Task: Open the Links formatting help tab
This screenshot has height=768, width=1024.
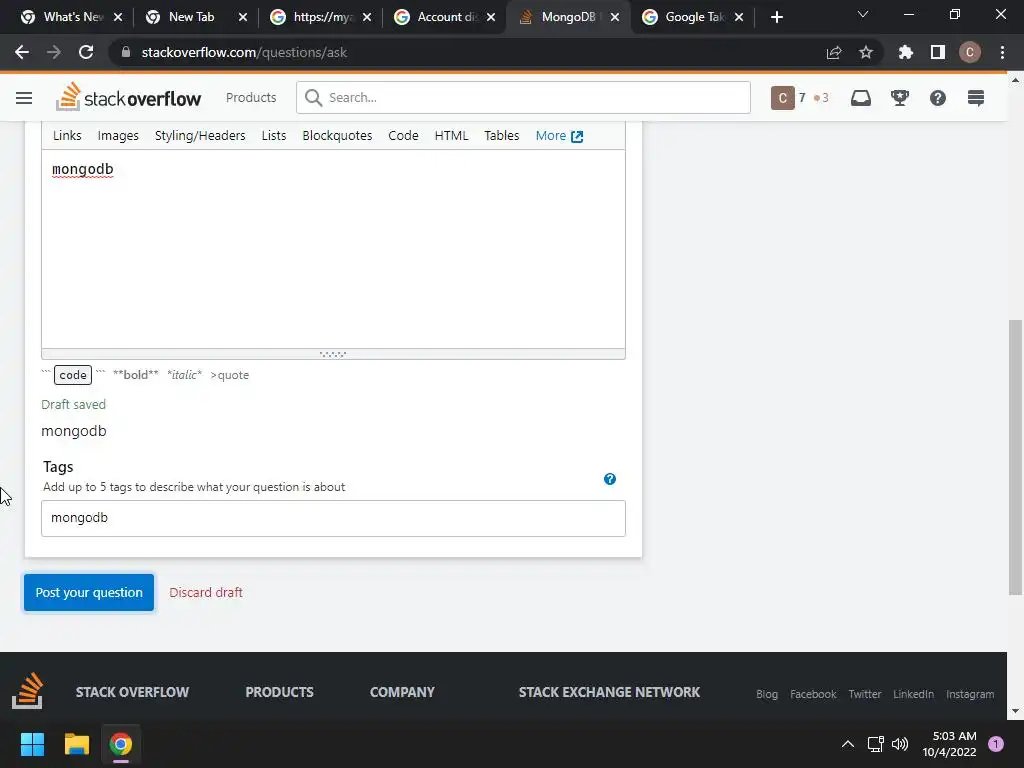Action: (x=67, y=135)
